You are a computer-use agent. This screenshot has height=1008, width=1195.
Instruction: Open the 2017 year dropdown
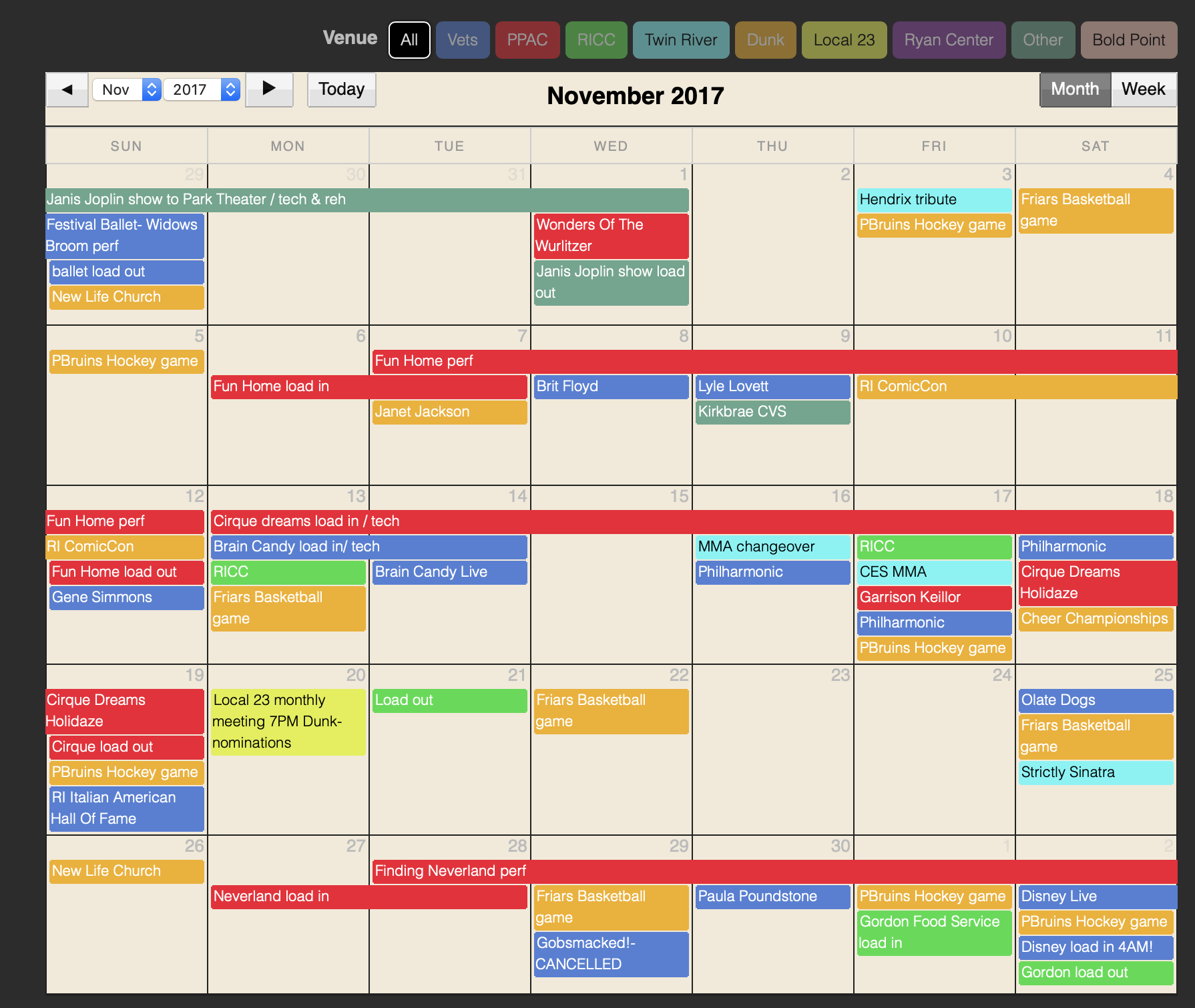pyautogui.click(x=201, y=89)
